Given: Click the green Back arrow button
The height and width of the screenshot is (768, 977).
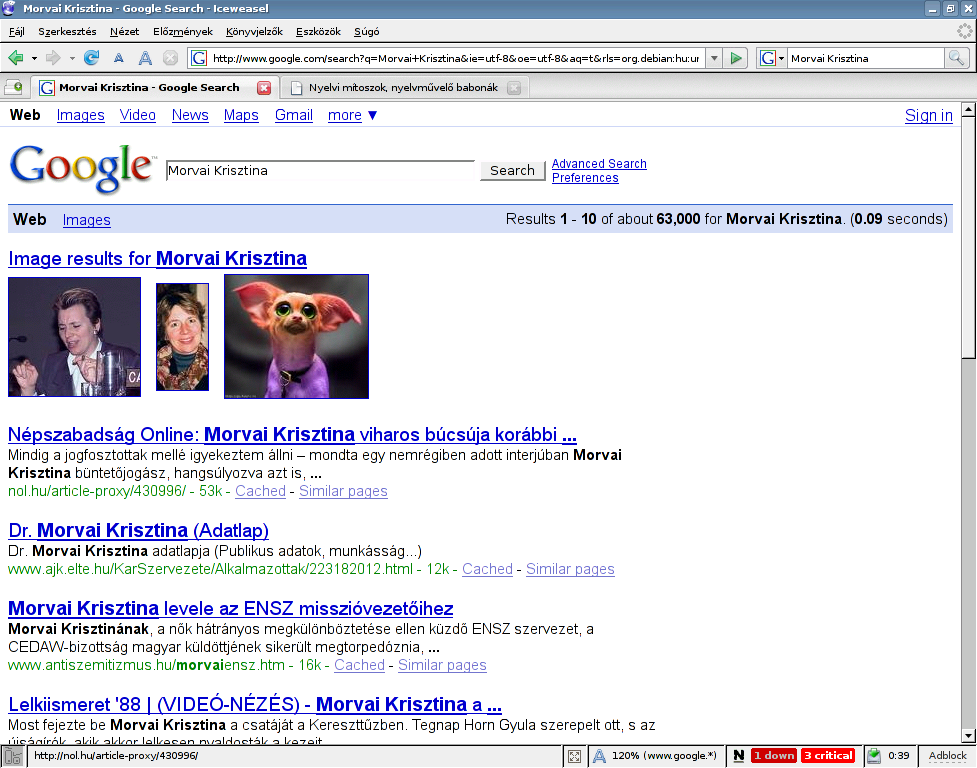Looking at the screenshot, I should 16,58.
